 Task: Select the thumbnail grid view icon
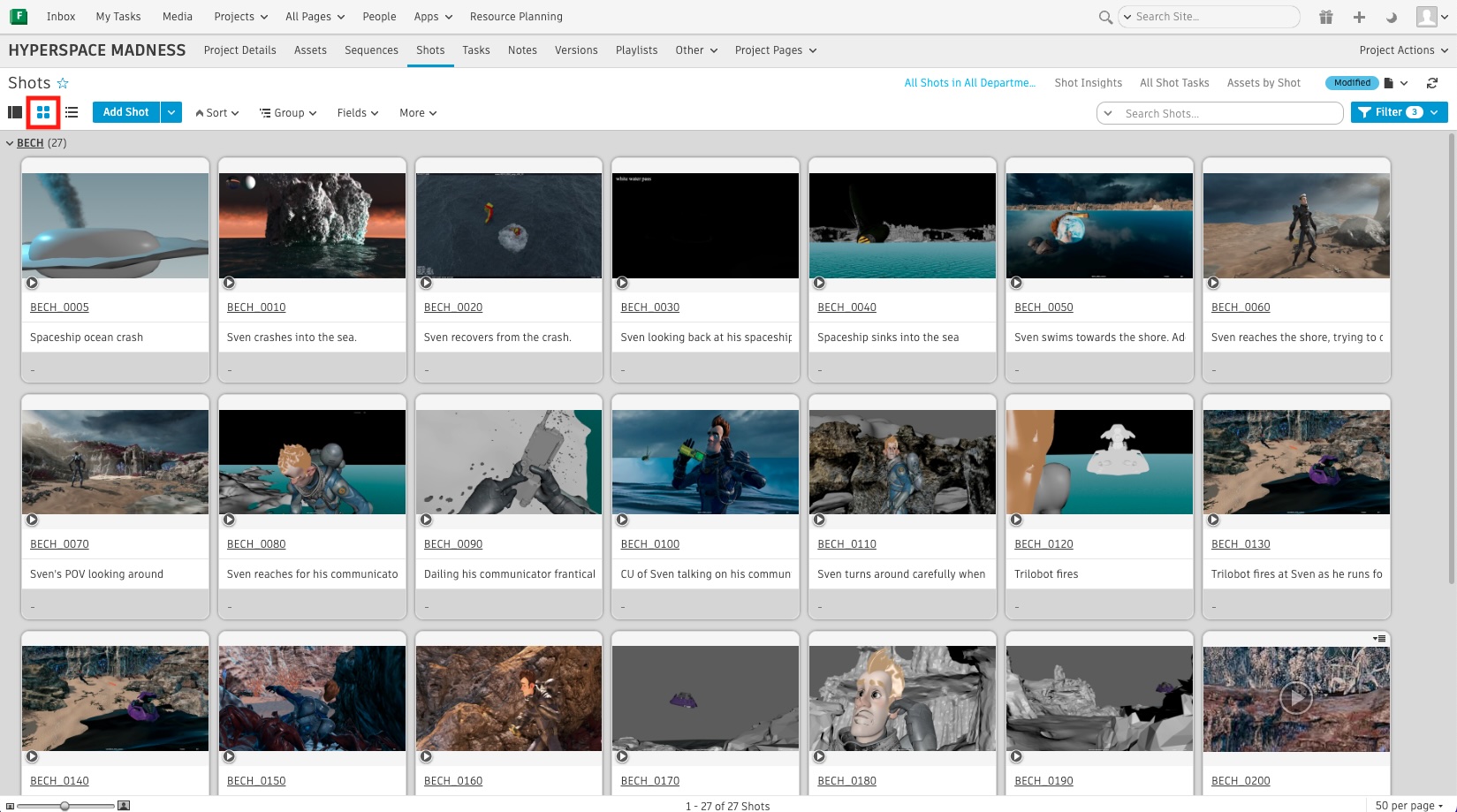pyautogui.click(x=43, y=112)
